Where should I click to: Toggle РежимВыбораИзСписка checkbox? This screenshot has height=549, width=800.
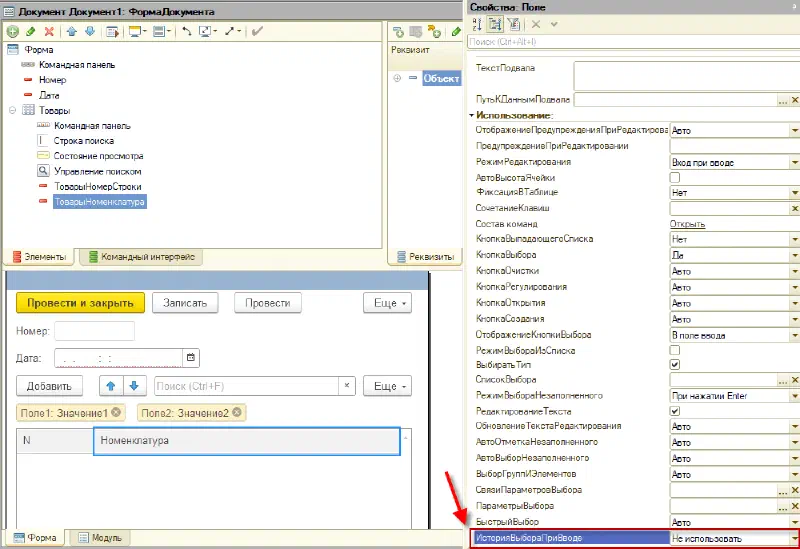tap(674, 350)
